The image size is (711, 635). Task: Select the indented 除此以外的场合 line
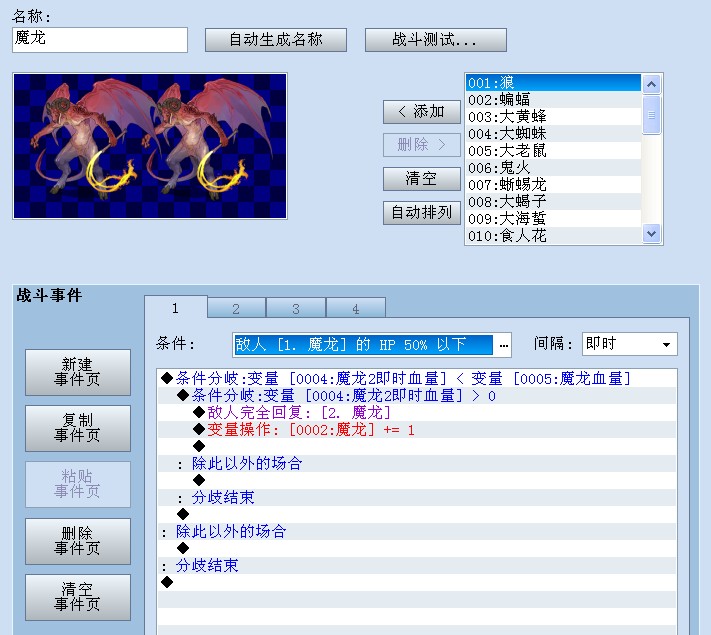(x=417, y=464)
